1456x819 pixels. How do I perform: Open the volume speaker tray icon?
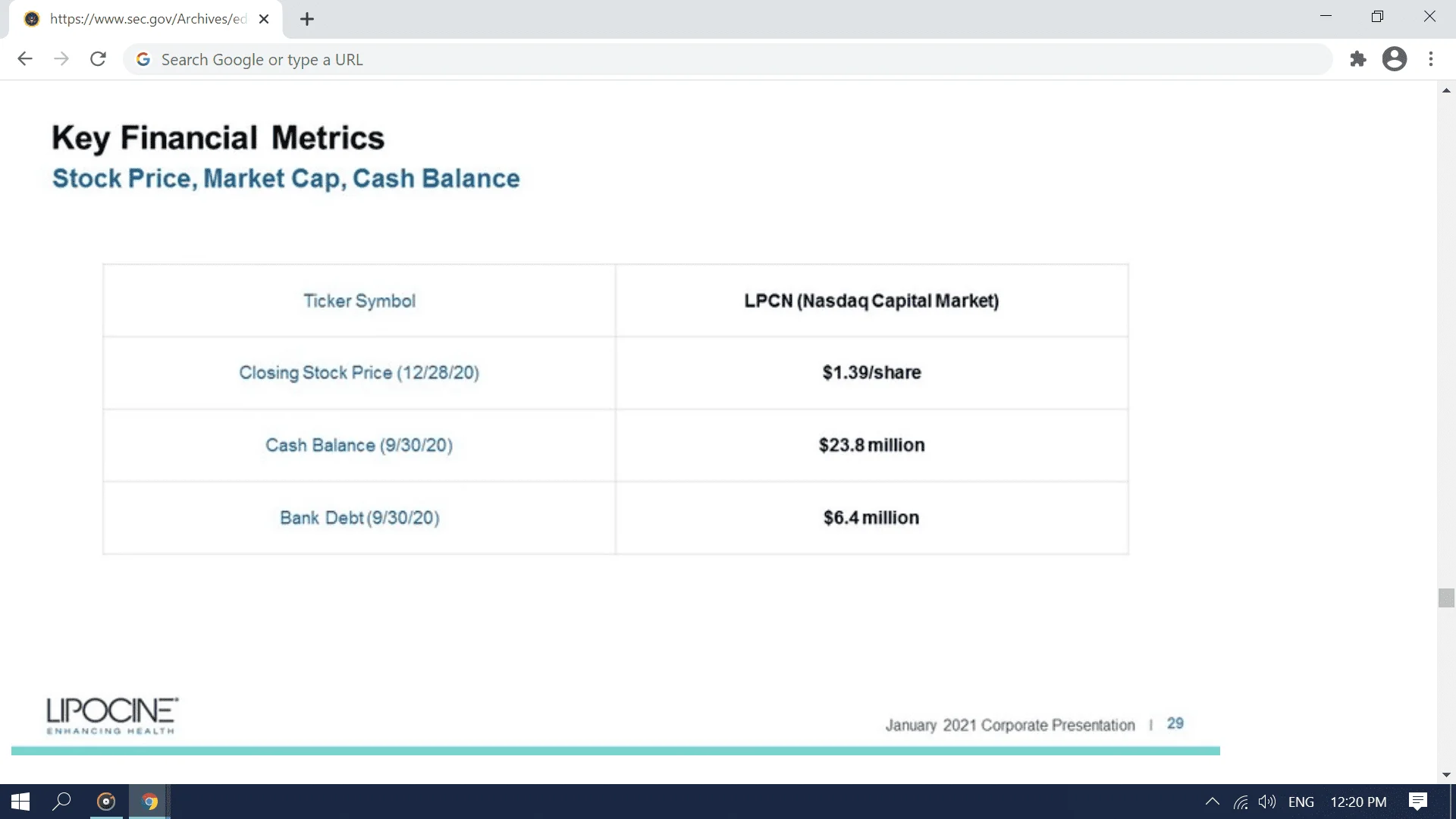(1267, 802)
